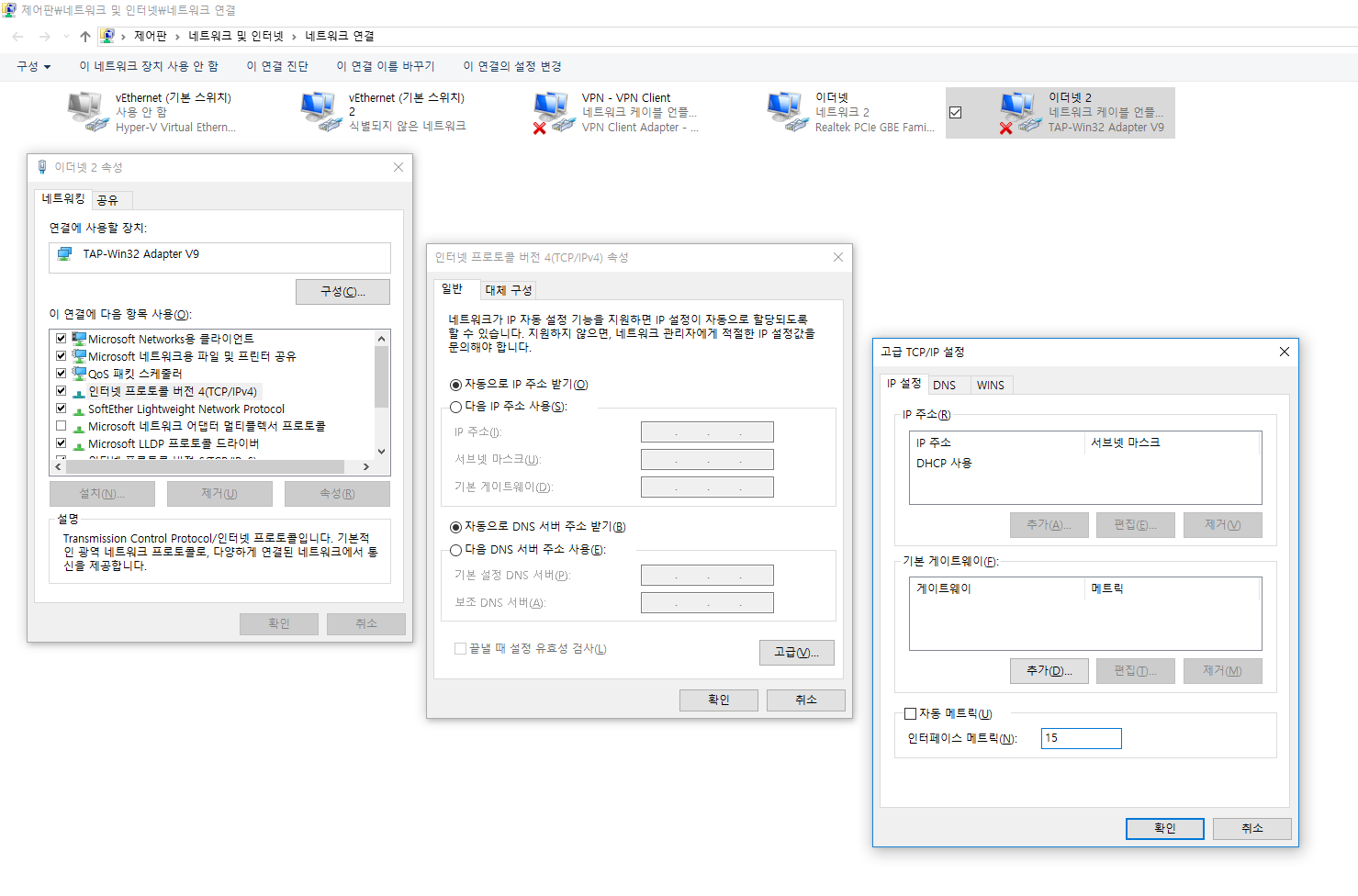Click the up-arrow navigation button in address bar
1358x896 pixels.
coord(85,37)
